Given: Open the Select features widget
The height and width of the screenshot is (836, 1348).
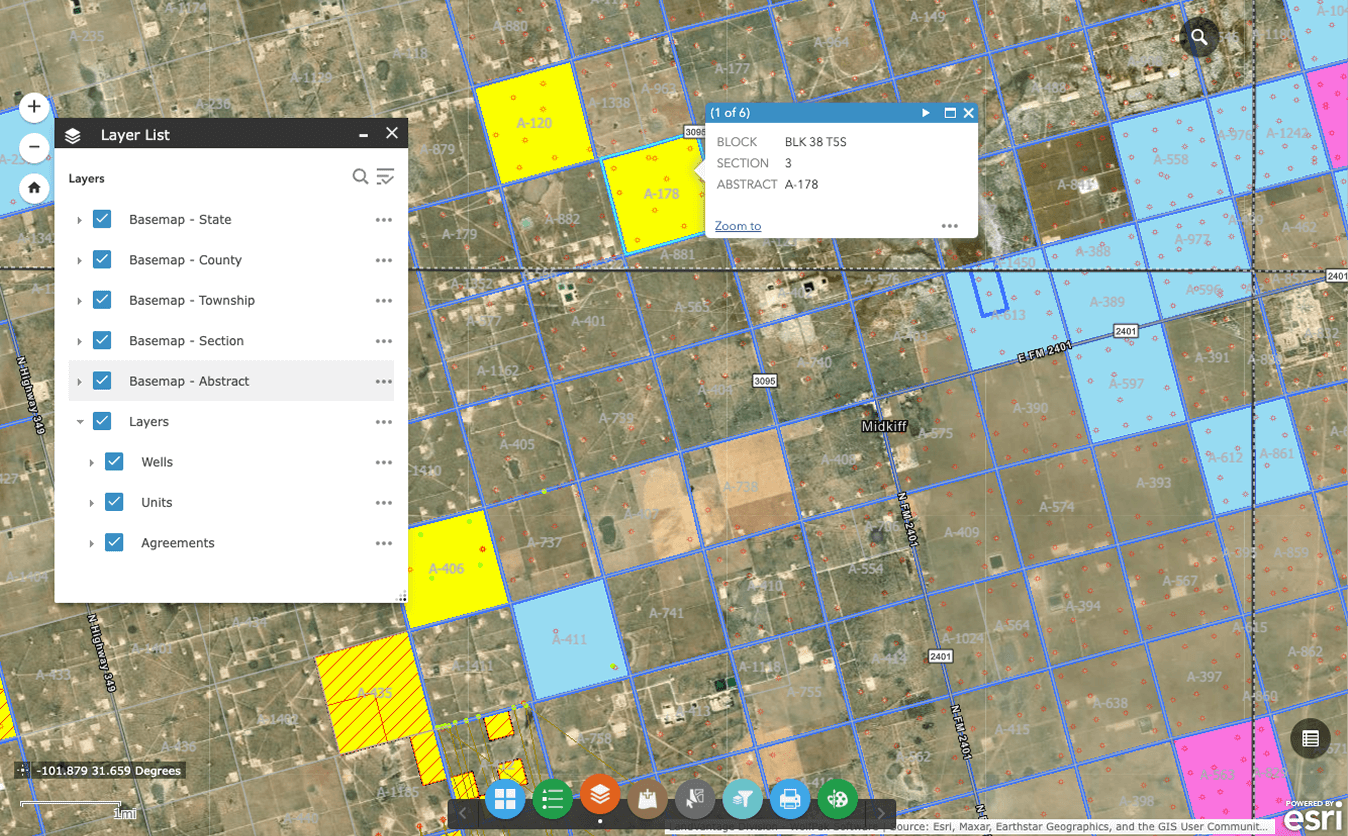Looking at the screenshot, I should 695,799.
